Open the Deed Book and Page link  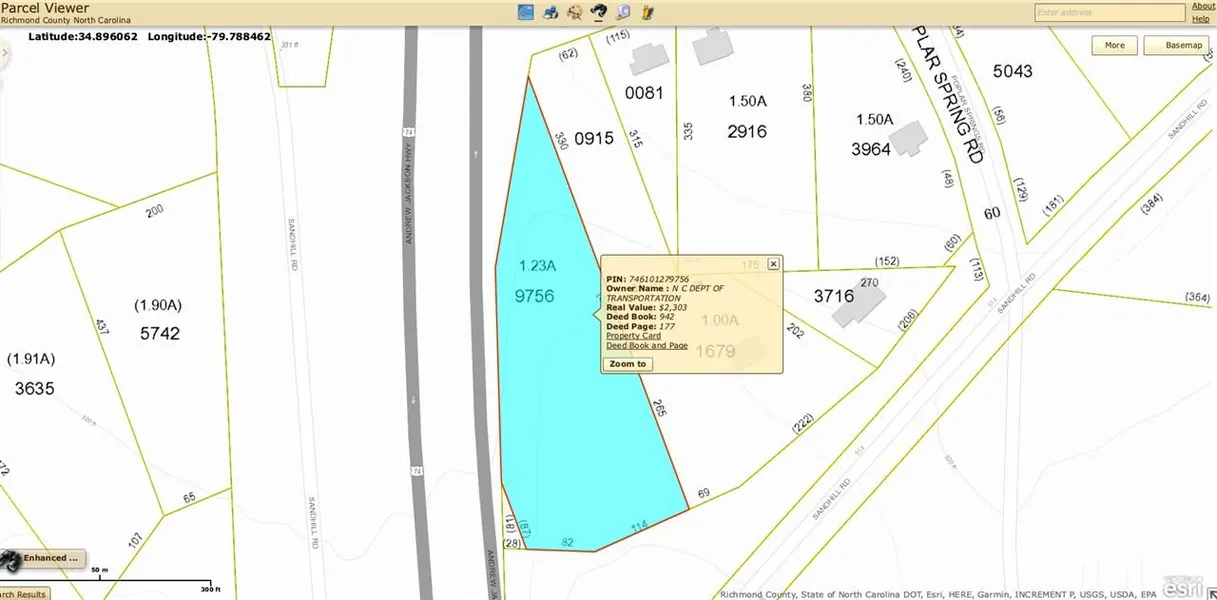(646, 346)
